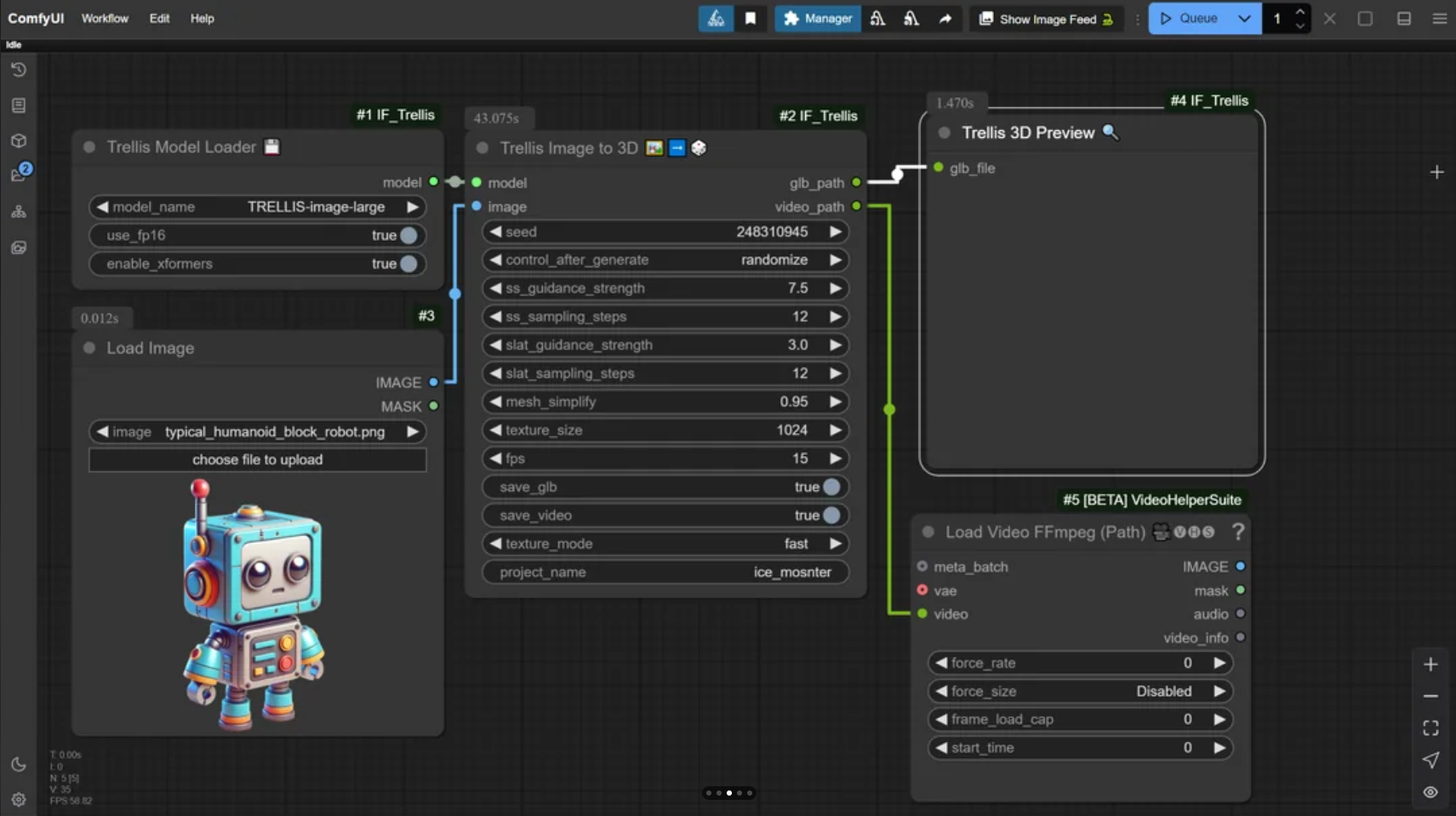Open the Edit menu
Image resolution: width=1456 pixels, height=816 pixels.
pos(159,19)
